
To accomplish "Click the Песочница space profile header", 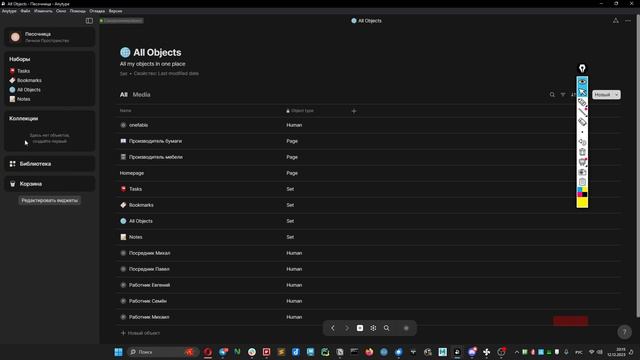I will [50, 37].
